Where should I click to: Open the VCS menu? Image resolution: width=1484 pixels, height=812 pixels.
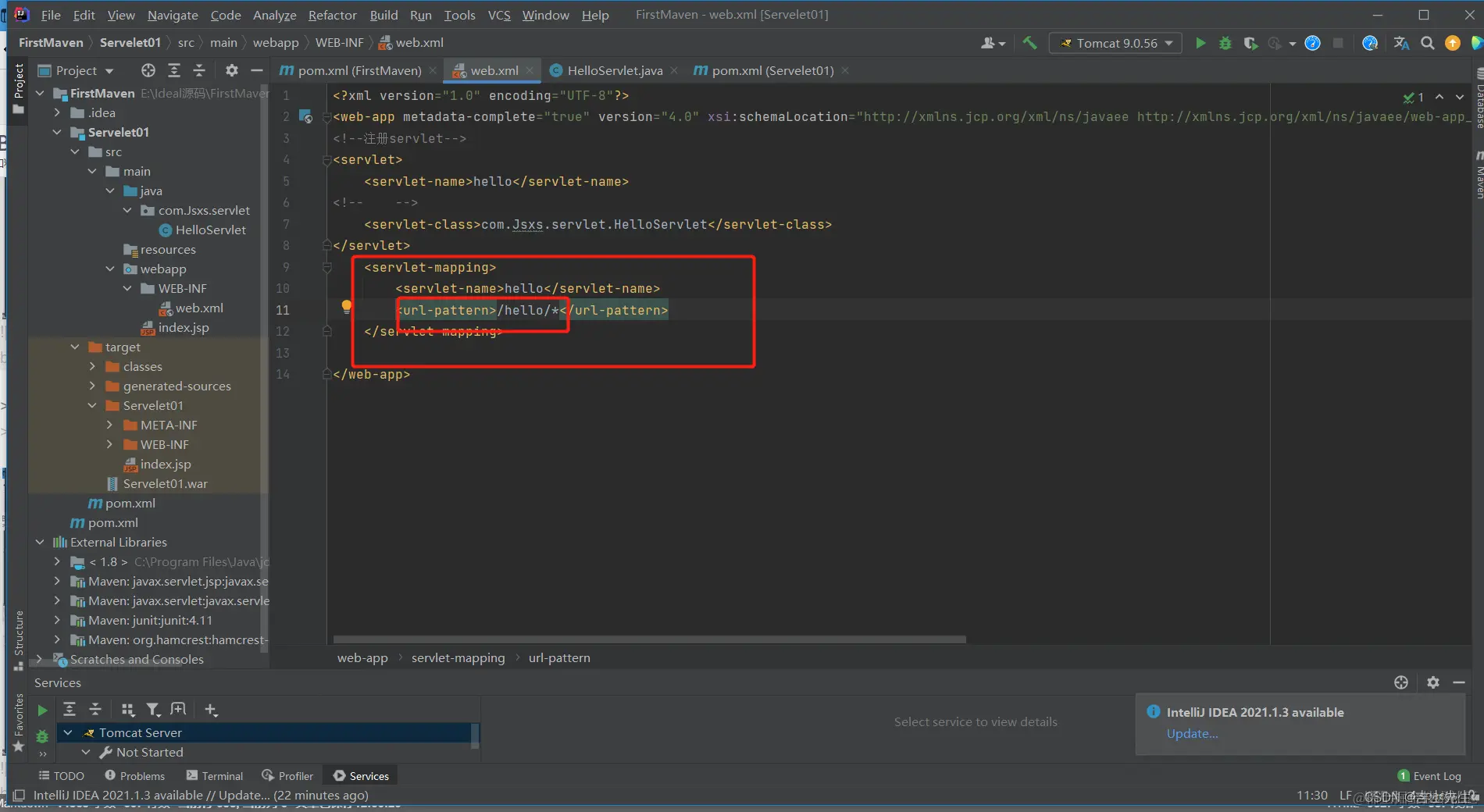[498, 15]
